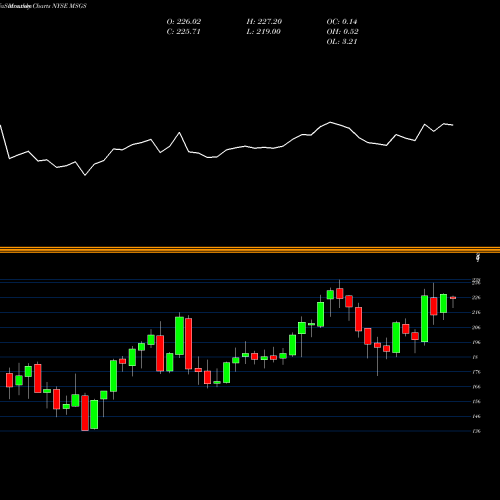This screenshot has width=500, height=500.
Task: Click the 146 price axis label
Action: (x=477, y=417)
